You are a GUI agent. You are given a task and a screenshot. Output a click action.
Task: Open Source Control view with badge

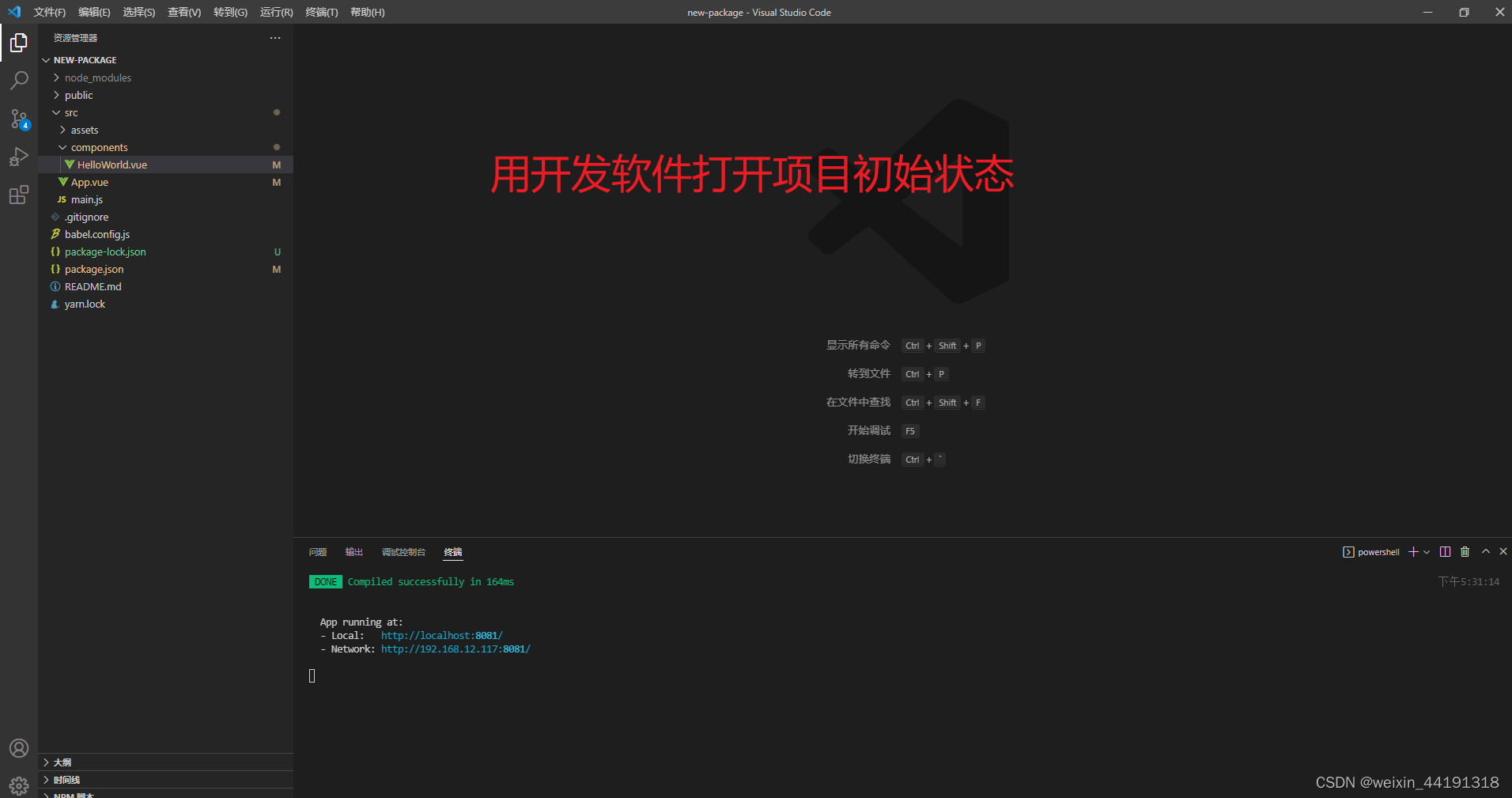(19, 119)
